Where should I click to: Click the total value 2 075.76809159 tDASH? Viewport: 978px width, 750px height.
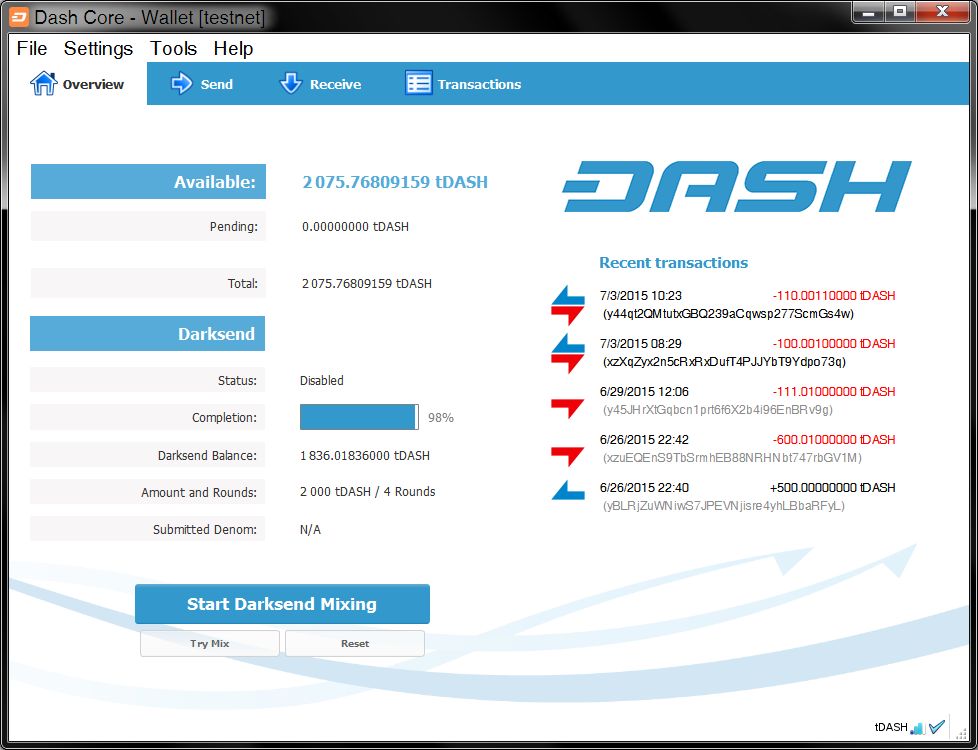click(367, 283)
